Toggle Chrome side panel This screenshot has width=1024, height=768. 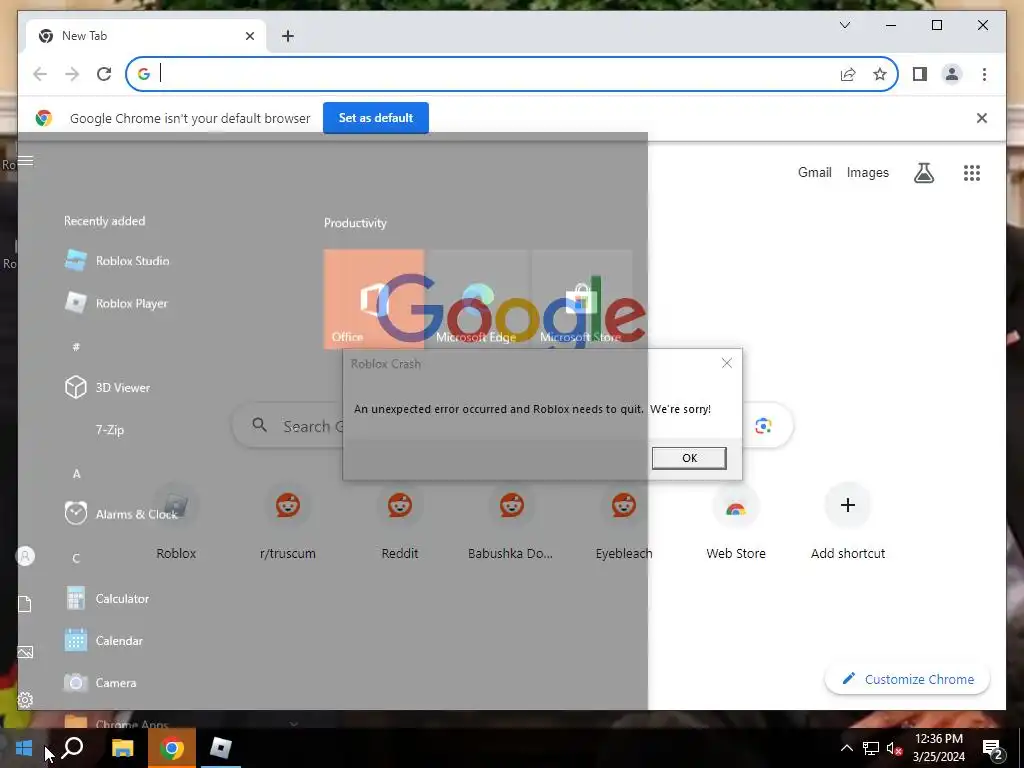[920, 74]
